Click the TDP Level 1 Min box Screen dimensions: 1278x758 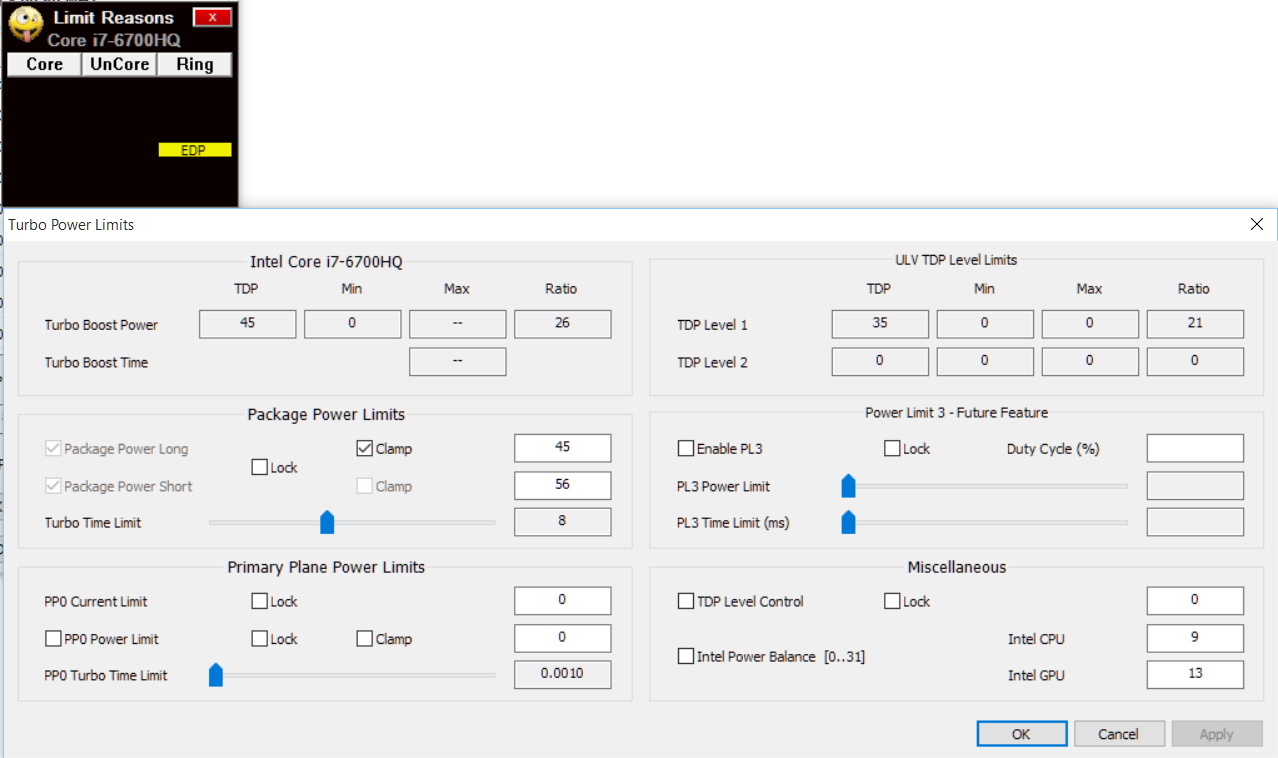985,324
